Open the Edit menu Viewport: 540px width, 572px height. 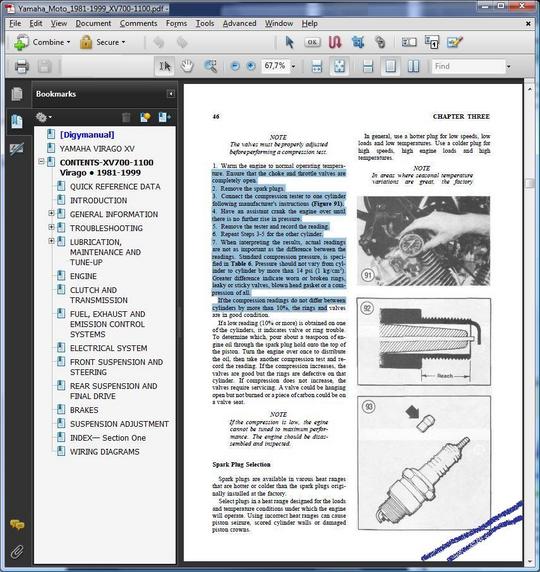click(36, 24)
